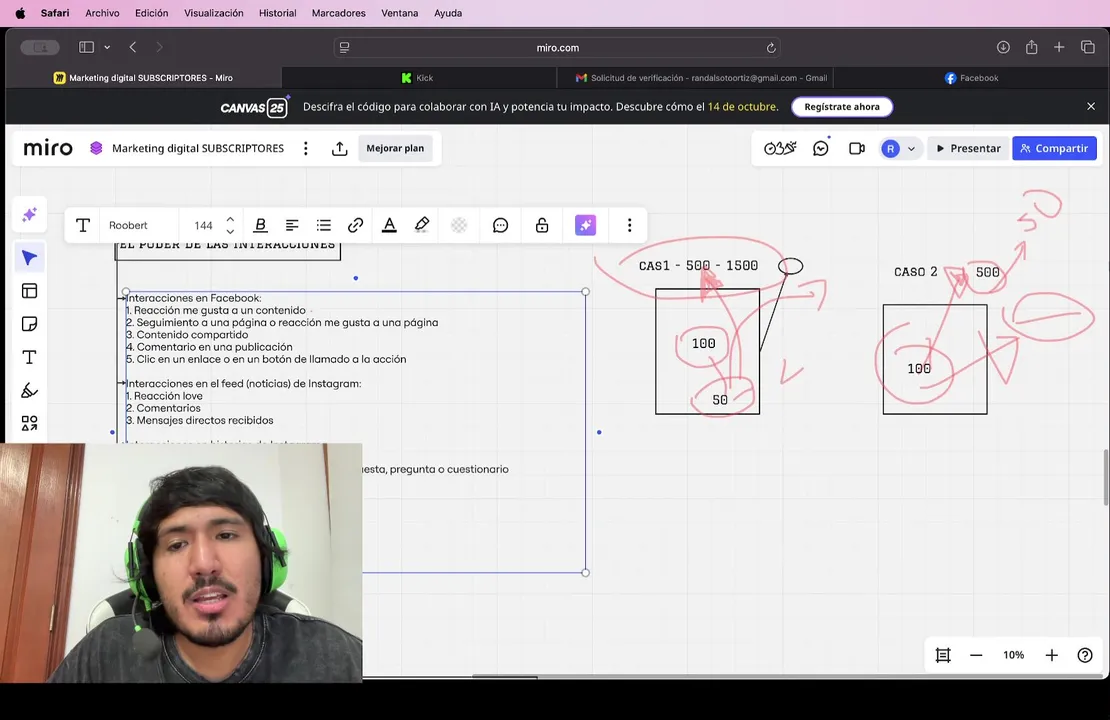Viewport: 1110px width, 720px height.
Task: Click the CASO 2 text label on canvas
Action: 915,272
